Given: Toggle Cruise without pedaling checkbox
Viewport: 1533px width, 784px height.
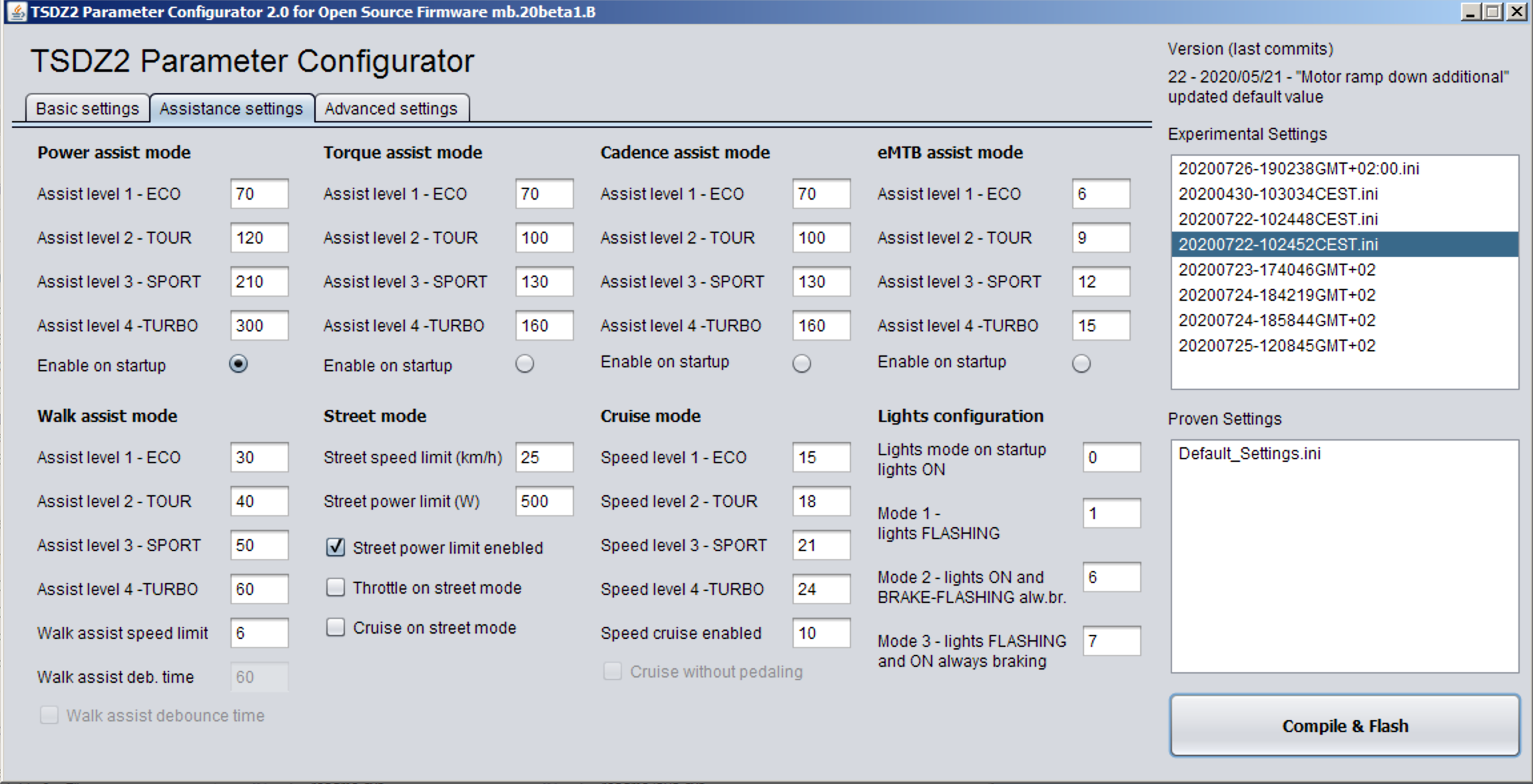Looking at the screenshot, I should tap(613, 671).
